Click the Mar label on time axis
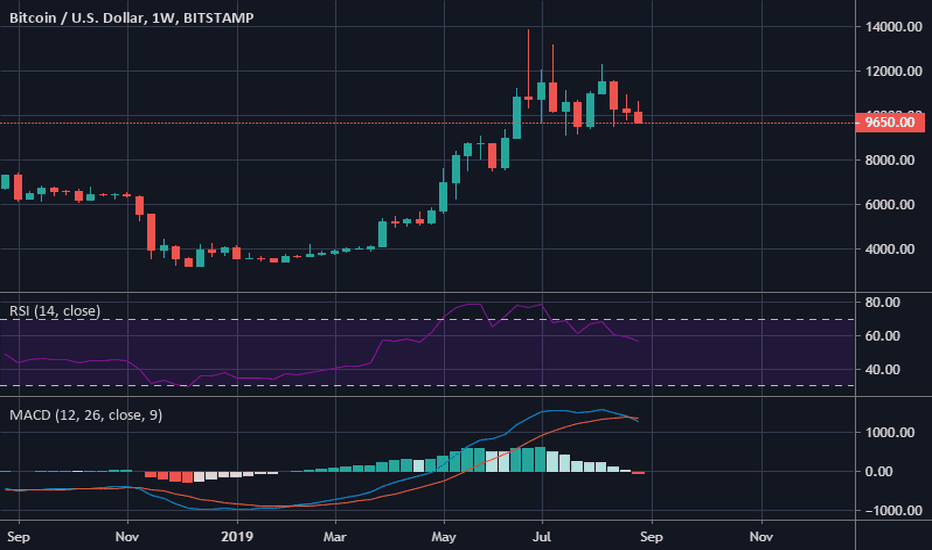The height and width of the screenshot is (550, 932). pyautogui.click(x=335, y=537)
